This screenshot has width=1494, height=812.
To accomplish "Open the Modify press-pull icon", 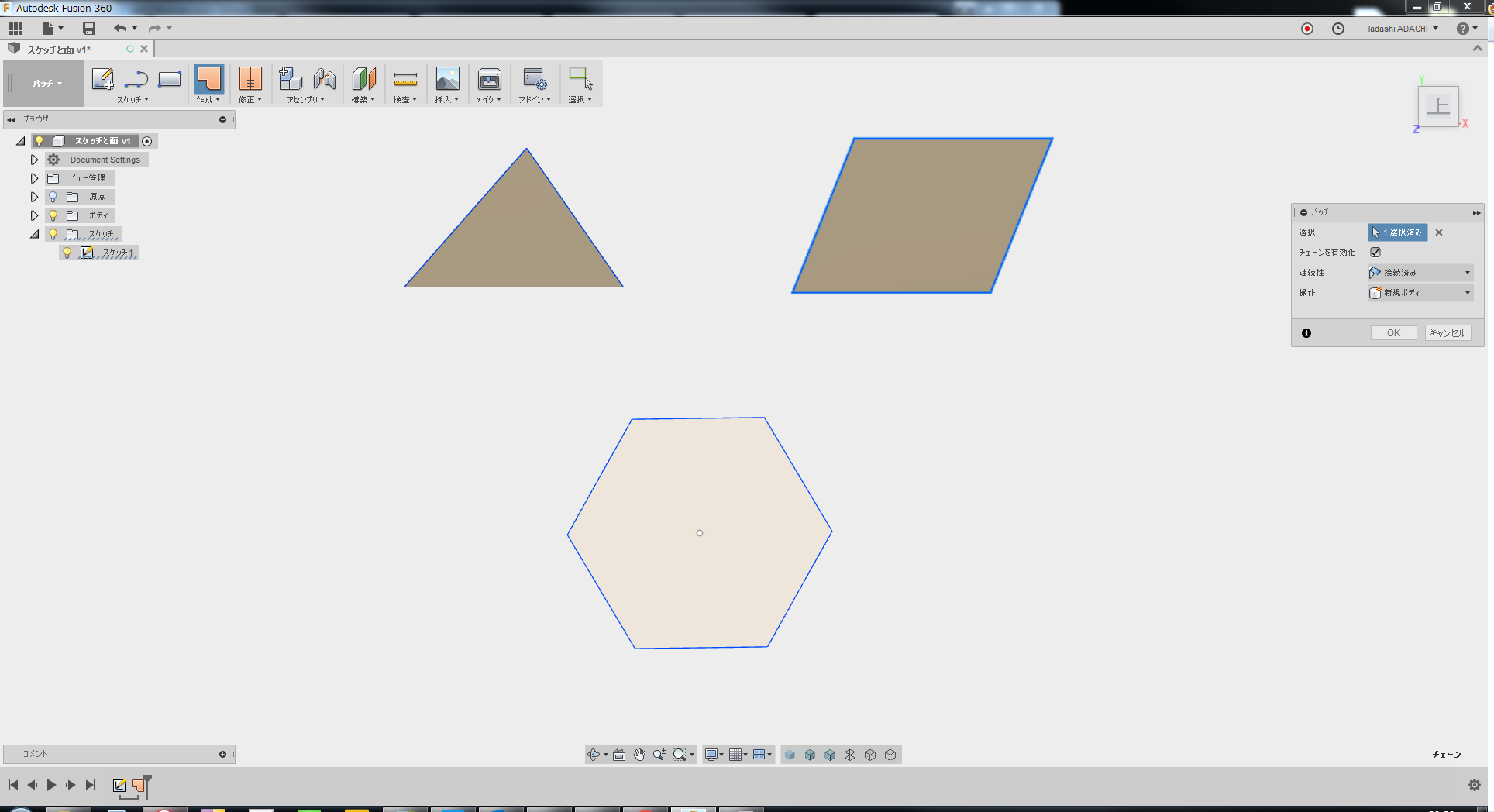I will pyautogui.click(x=250, y=79).
